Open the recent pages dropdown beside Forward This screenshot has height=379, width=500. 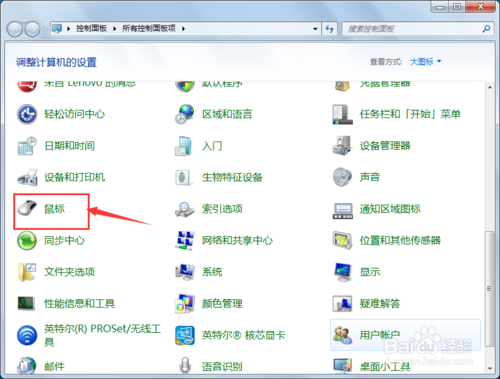[45, 29]
